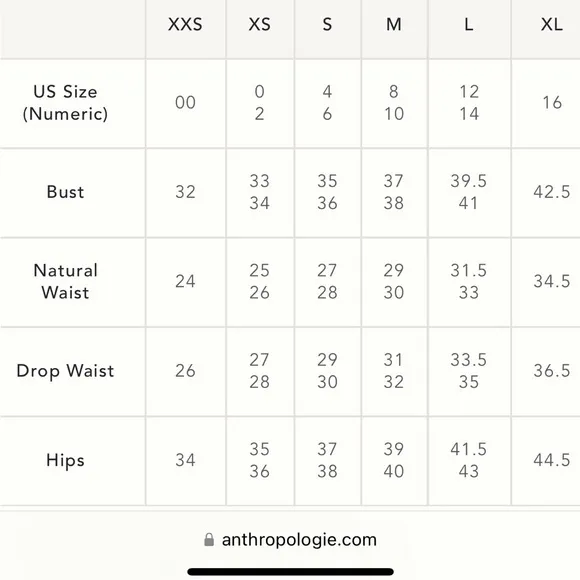Viewport: 580px width, 580px height.
Task: Select the L column header
Action: point(469,25)
